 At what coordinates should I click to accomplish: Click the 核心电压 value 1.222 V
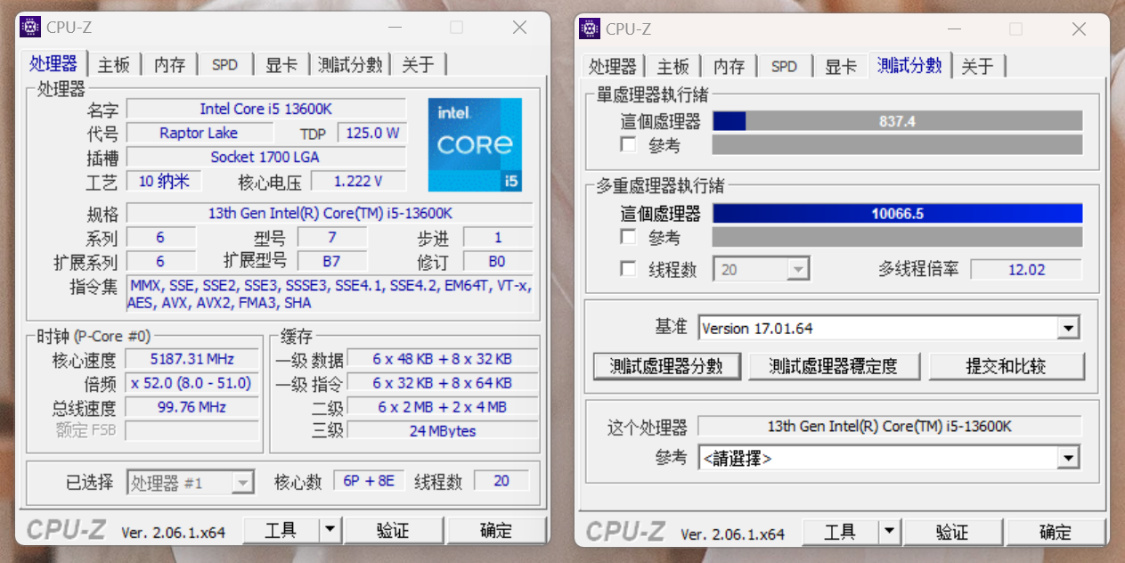click(x=358, y=181)
